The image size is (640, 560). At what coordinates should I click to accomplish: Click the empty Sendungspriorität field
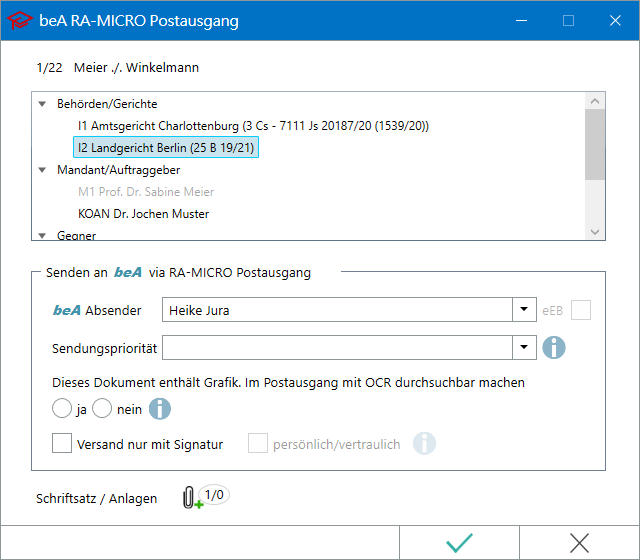[337, 348]
